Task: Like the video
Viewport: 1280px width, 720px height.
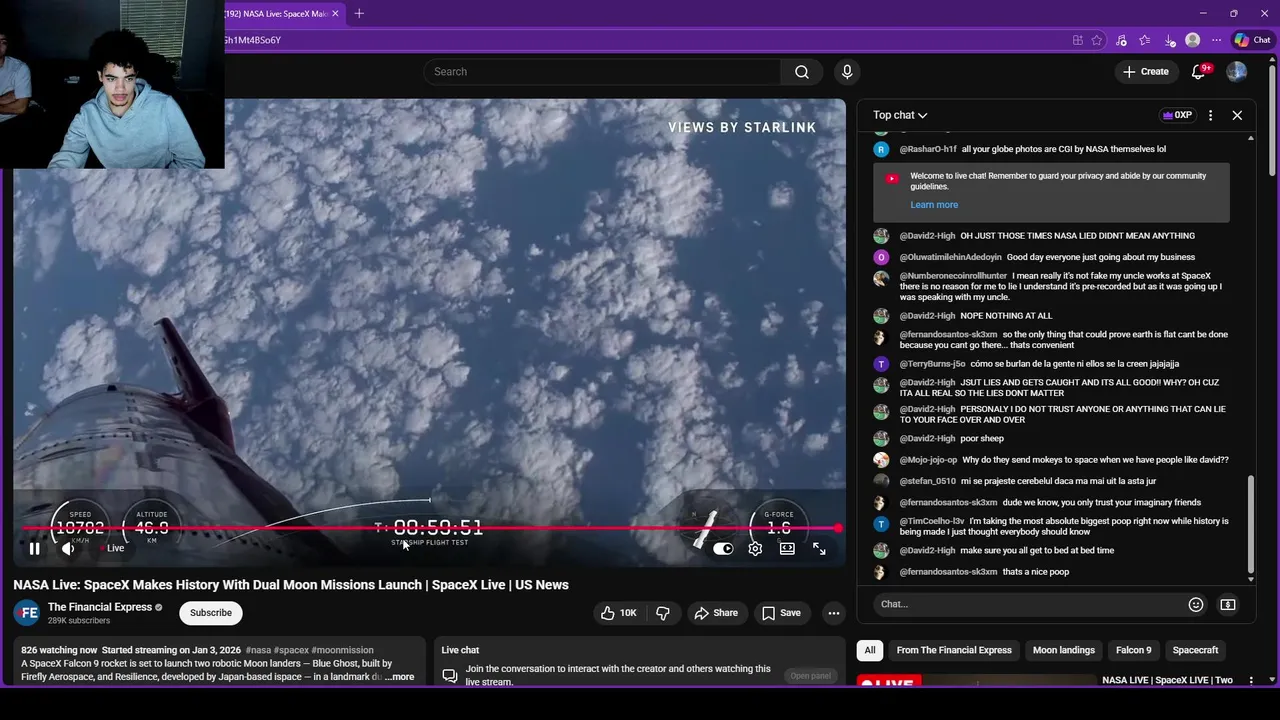Action: [x=618, y=613]
